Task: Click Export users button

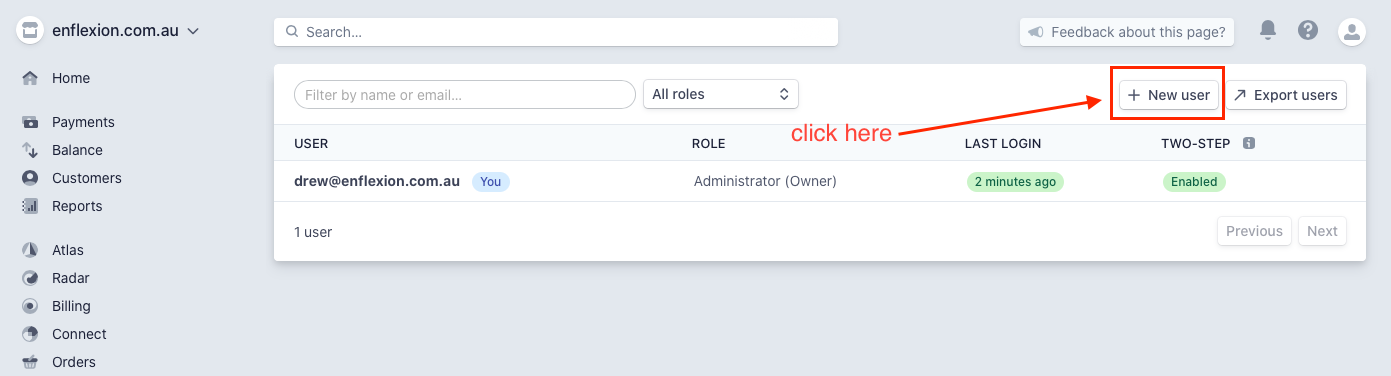Action: pyautogui.click(x=1286, y=95)
